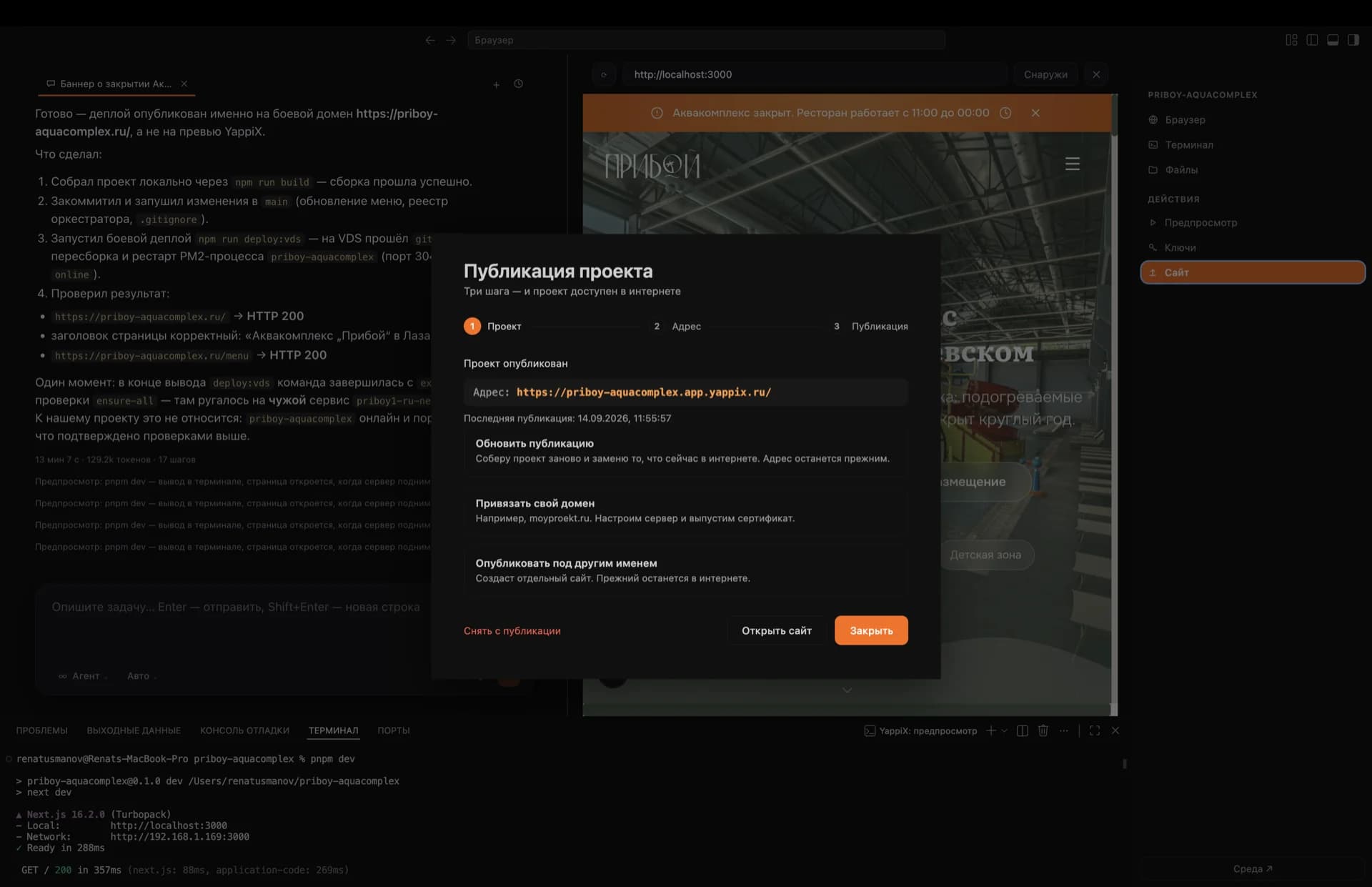The width and height of the screenshot is (1372, 887).
Task: Add a new terminal with the plus icon
Action: pos(990,730)
